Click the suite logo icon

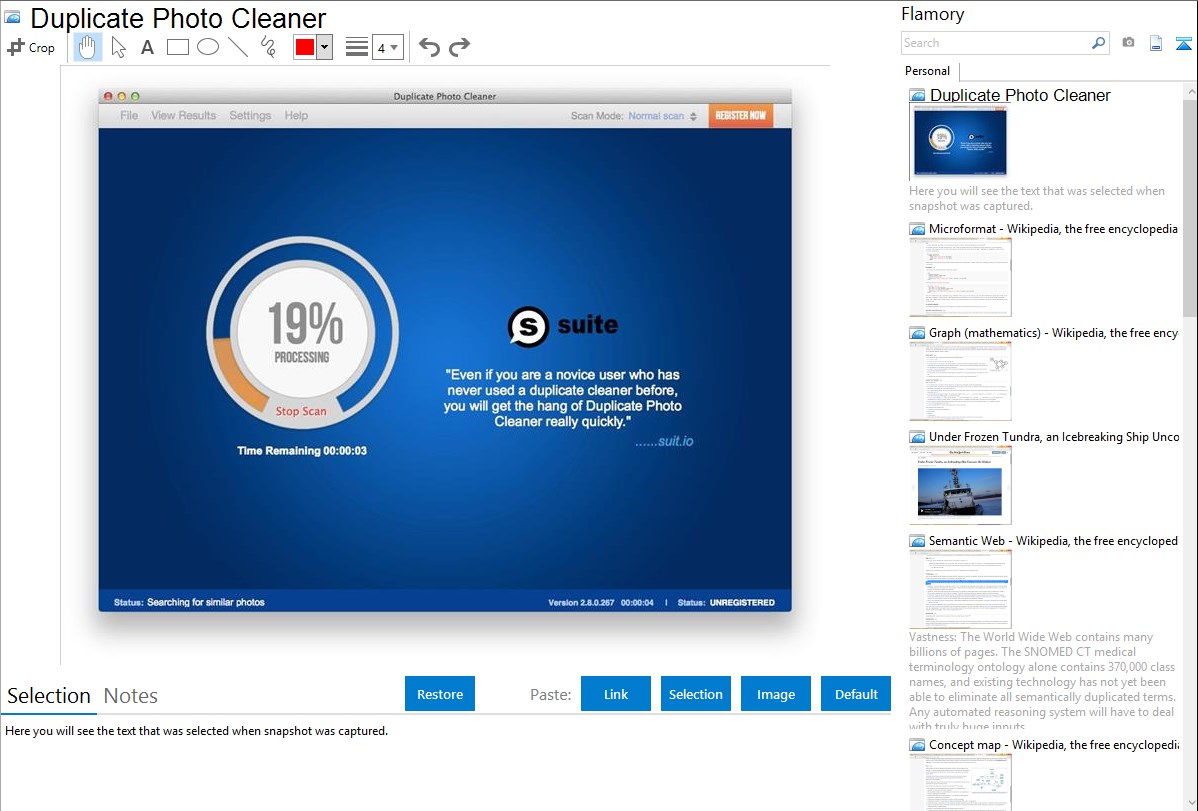pos(528,326)
